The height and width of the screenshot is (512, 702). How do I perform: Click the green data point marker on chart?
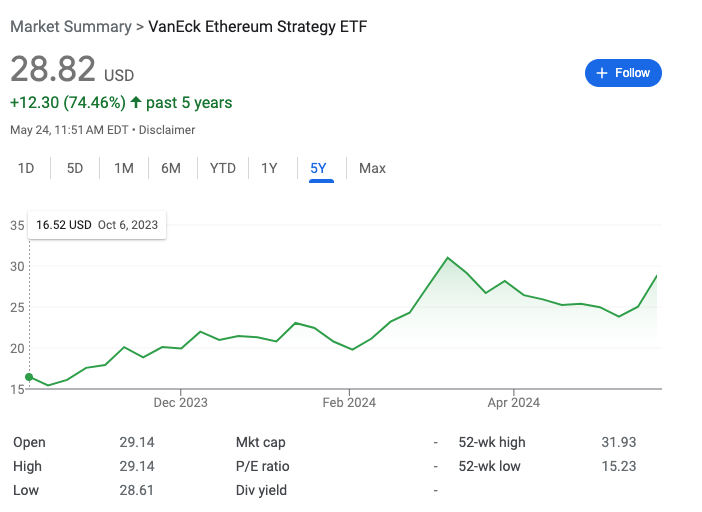coord(29,377)
